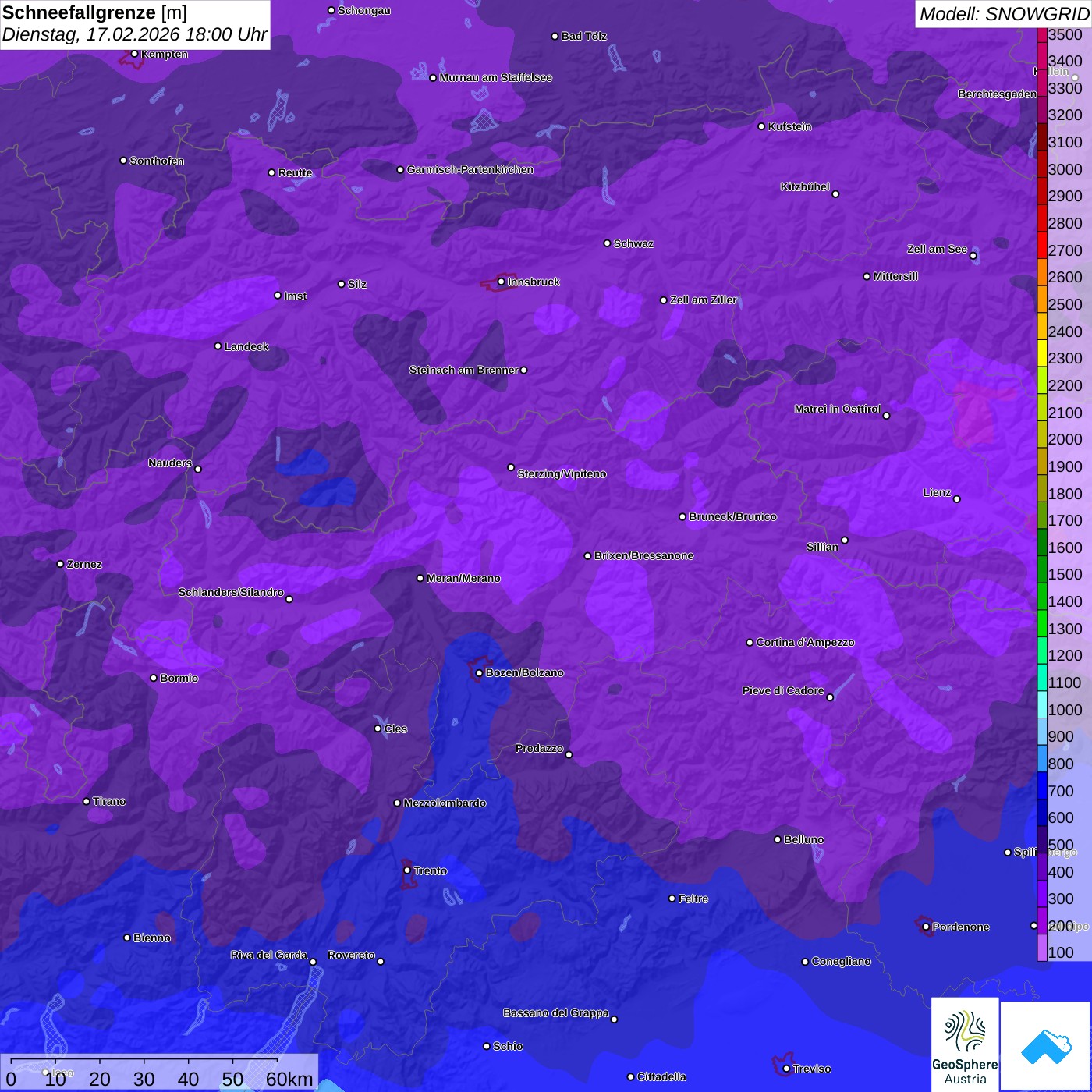Click the Schneefallgrenze [m] title

94,12
